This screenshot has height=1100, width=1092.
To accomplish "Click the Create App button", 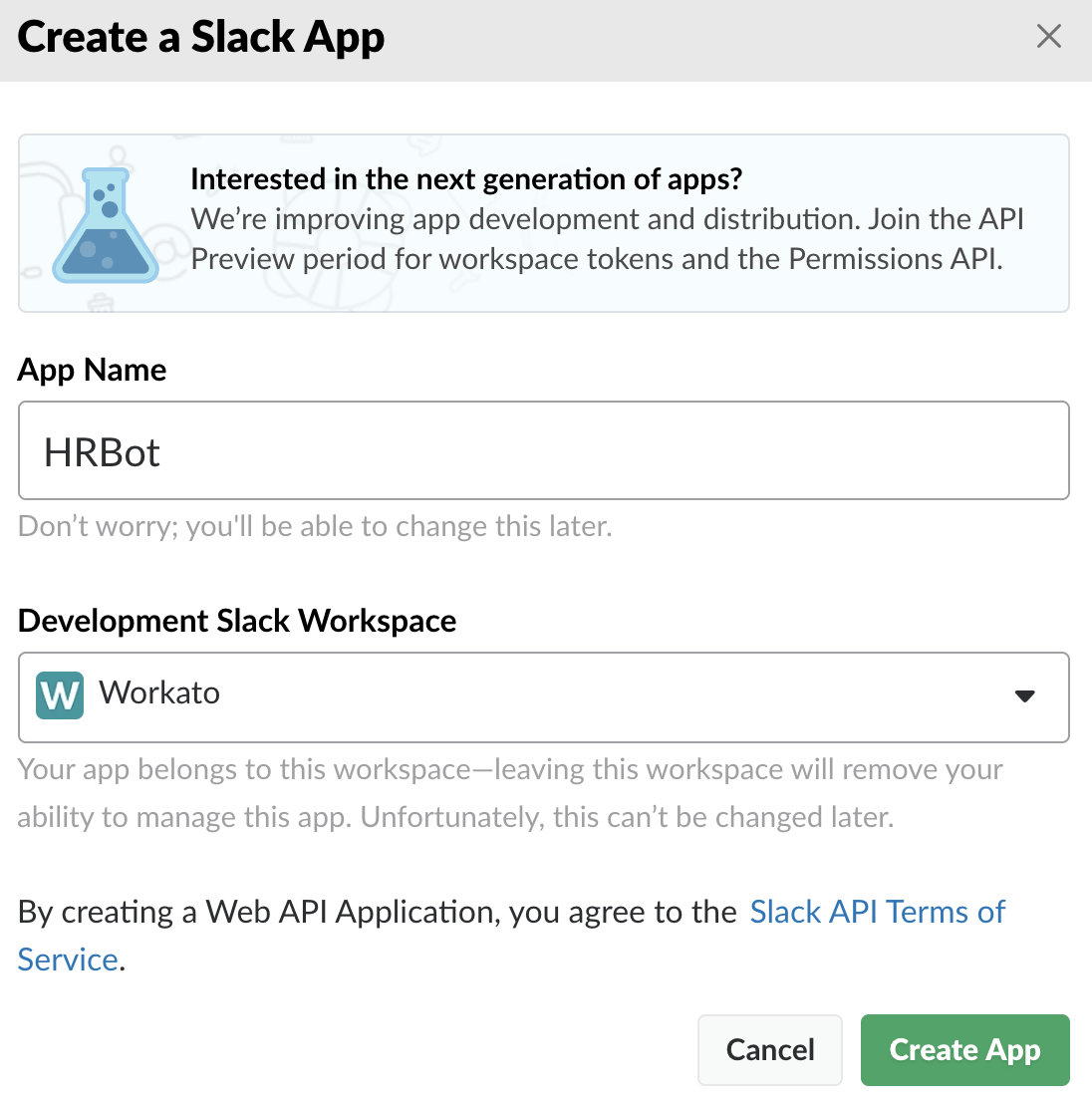I will (963, 1049).
